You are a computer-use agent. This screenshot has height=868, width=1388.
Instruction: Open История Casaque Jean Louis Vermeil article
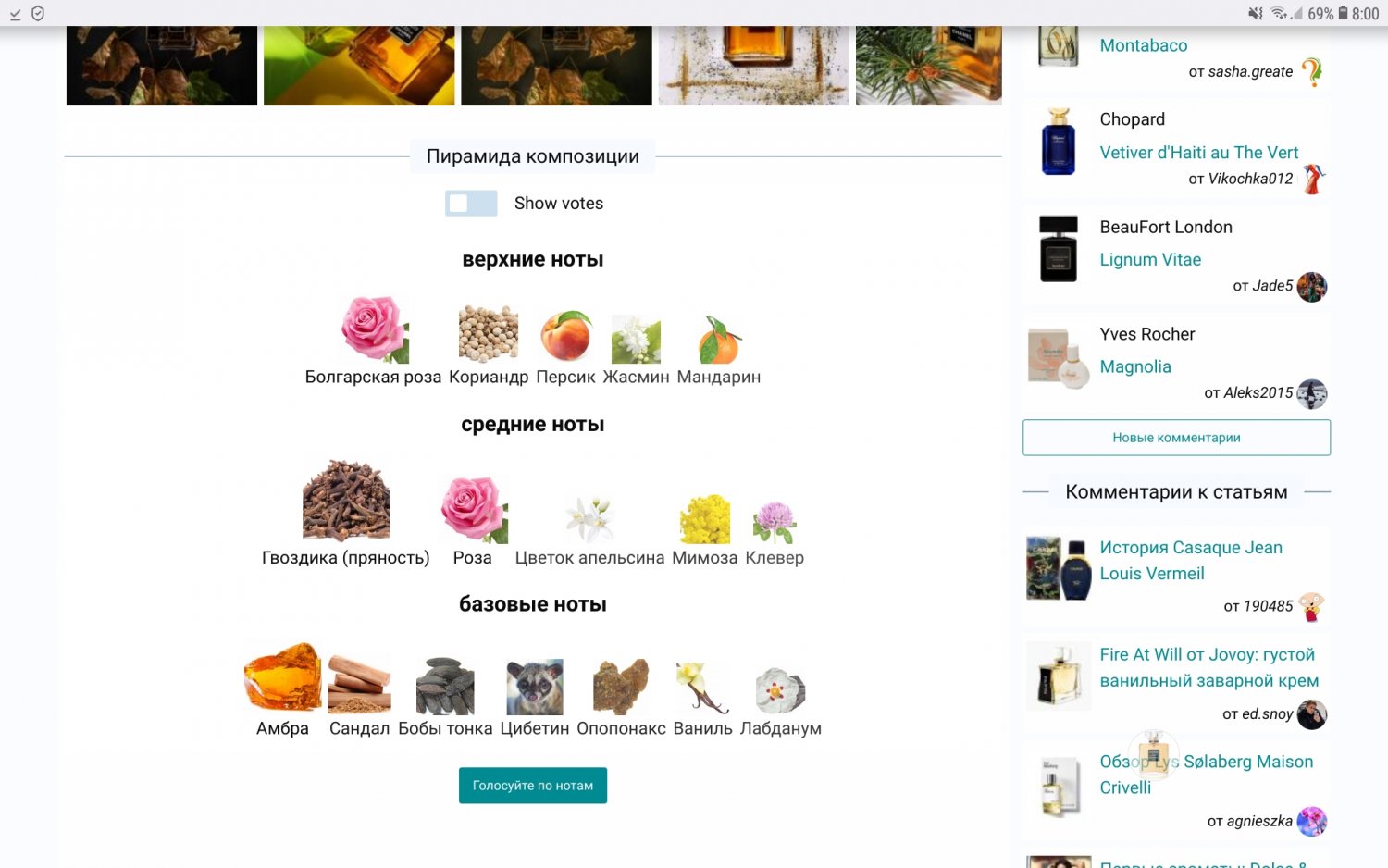tap(1191, 561)
